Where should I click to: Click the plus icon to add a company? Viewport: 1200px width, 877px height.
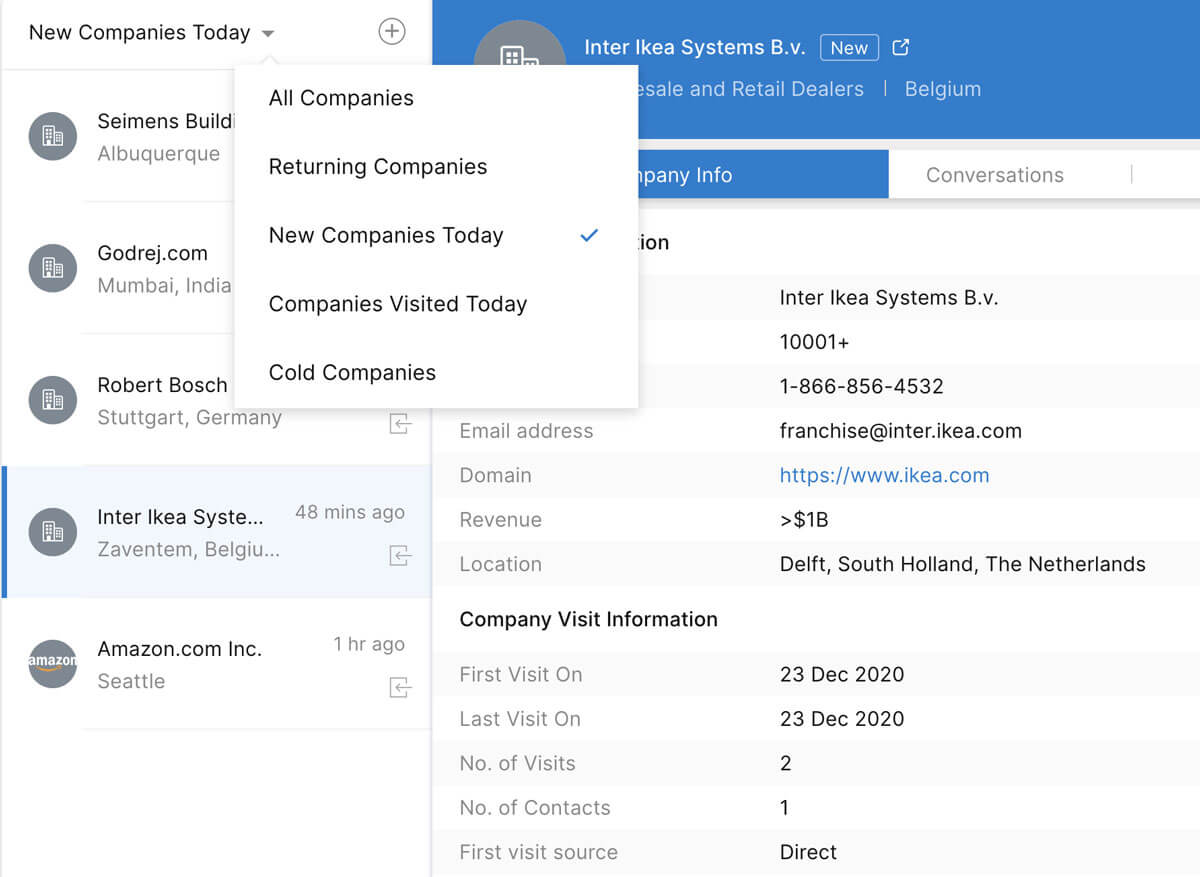point(392,32)
